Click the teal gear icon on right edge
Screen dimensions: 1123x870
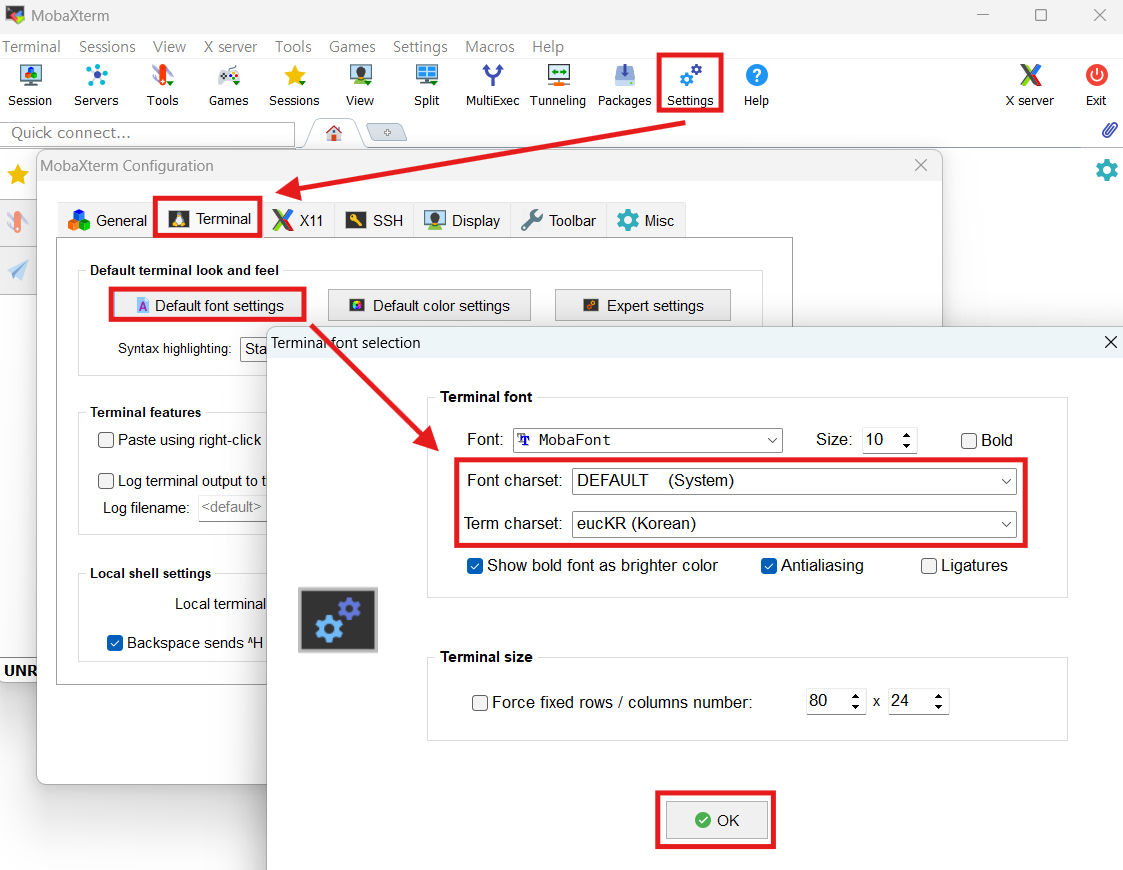pyautogui.click(x=1107, y=170)
